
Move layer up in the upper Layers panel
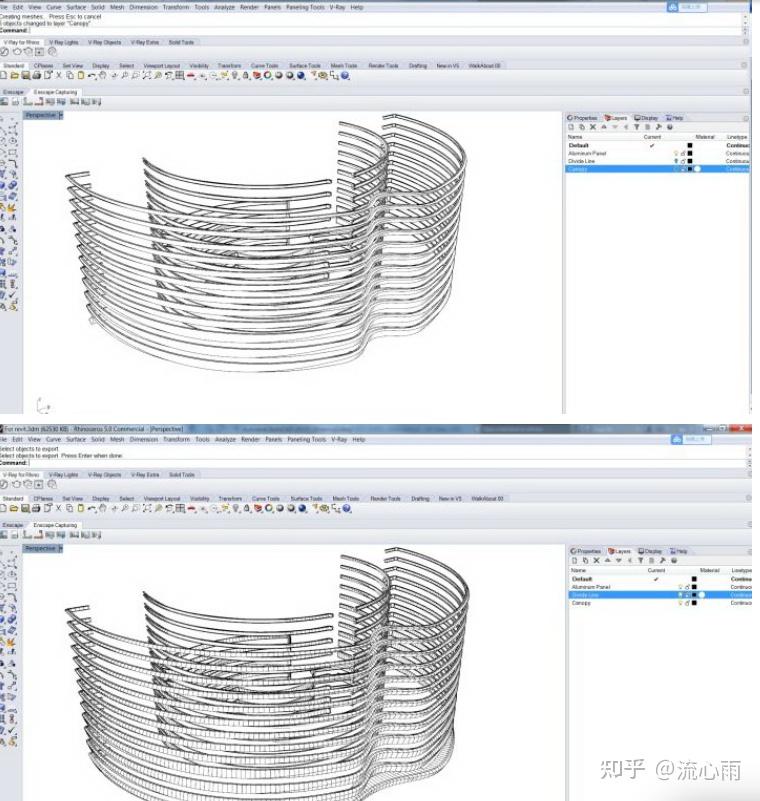click(x=604, y=127)
